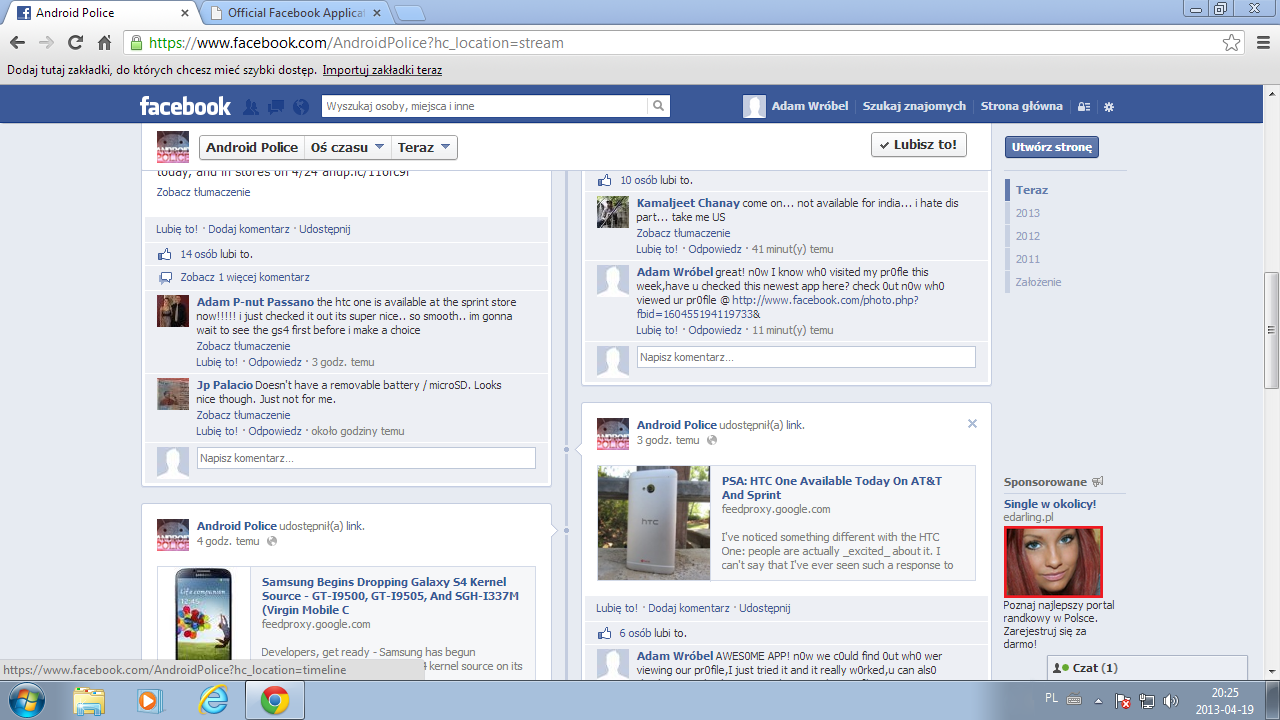The height and width of the screenshot is (720, 1280).
Task: Click the Sponsorowane megaphone icon
Action: pyautogui.click(x=1097, y=482)
